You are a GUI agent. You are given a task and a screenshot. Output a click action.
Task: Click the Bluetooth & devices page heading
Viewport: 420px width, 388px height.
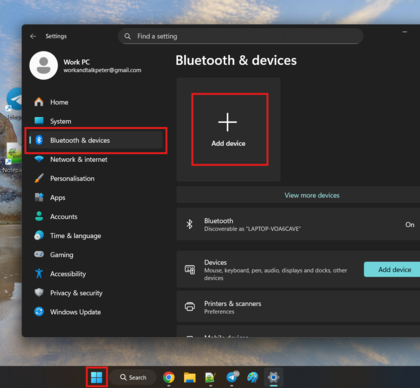click(236, 60)
